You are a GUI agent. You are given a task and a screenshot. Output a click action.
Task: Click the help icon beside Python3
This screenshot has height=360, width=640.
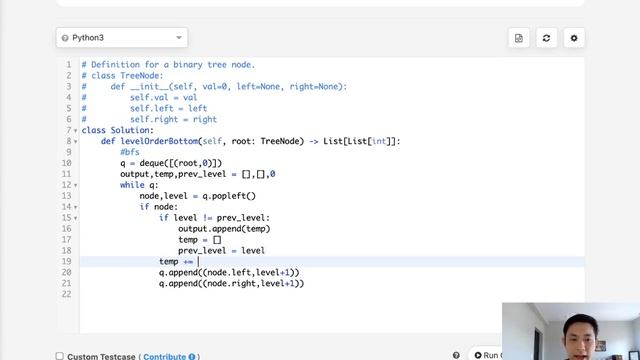(x=64, y=38)
